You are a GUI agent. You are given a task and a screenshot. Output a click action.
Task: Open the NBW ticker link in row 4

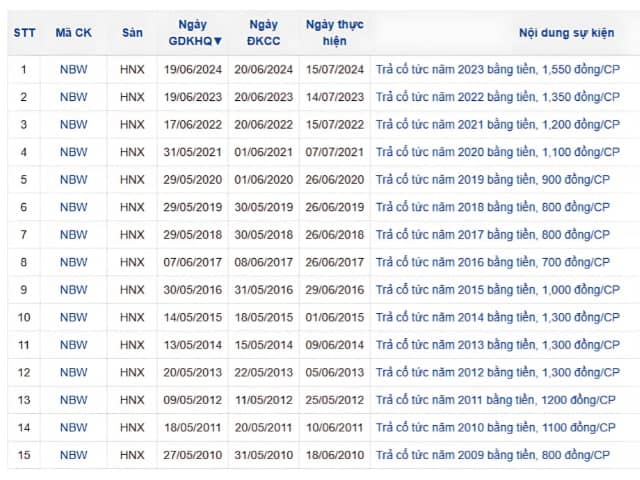[x=73, y=152]
